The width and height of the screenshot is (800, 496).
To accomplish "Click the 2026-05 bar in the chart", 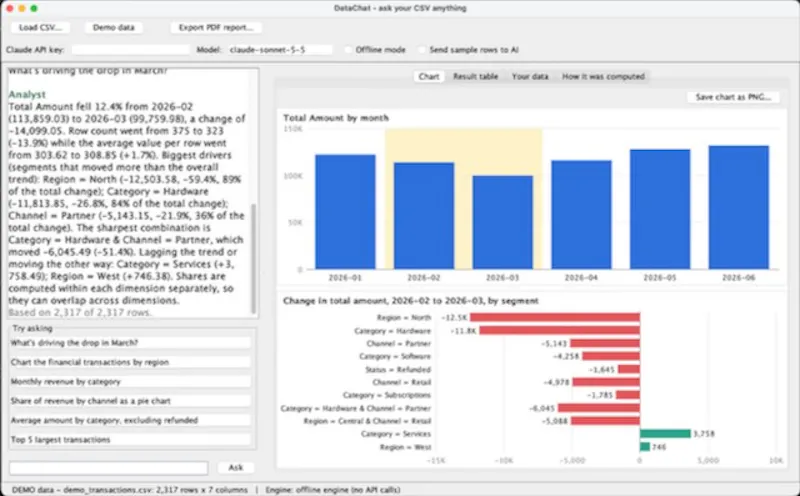I will (x=660, y=209).
